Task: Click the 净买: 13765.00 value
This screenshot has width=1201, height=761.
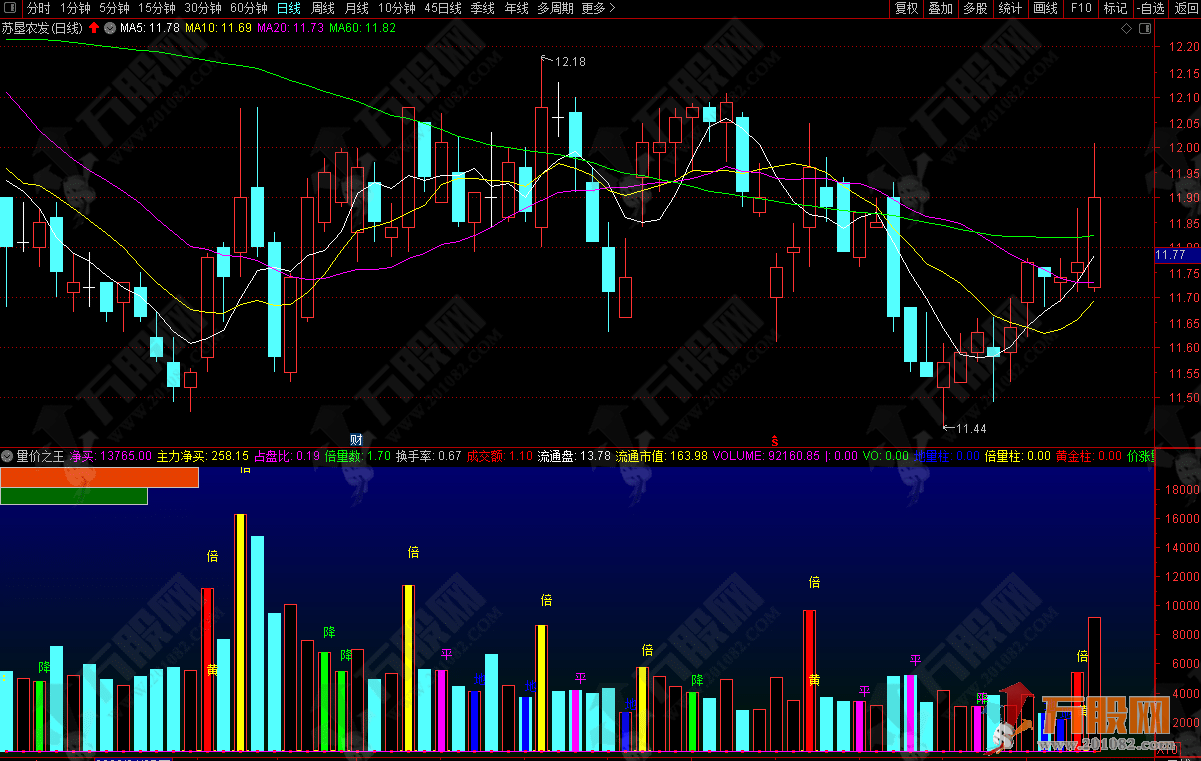Action: point(110,456)
